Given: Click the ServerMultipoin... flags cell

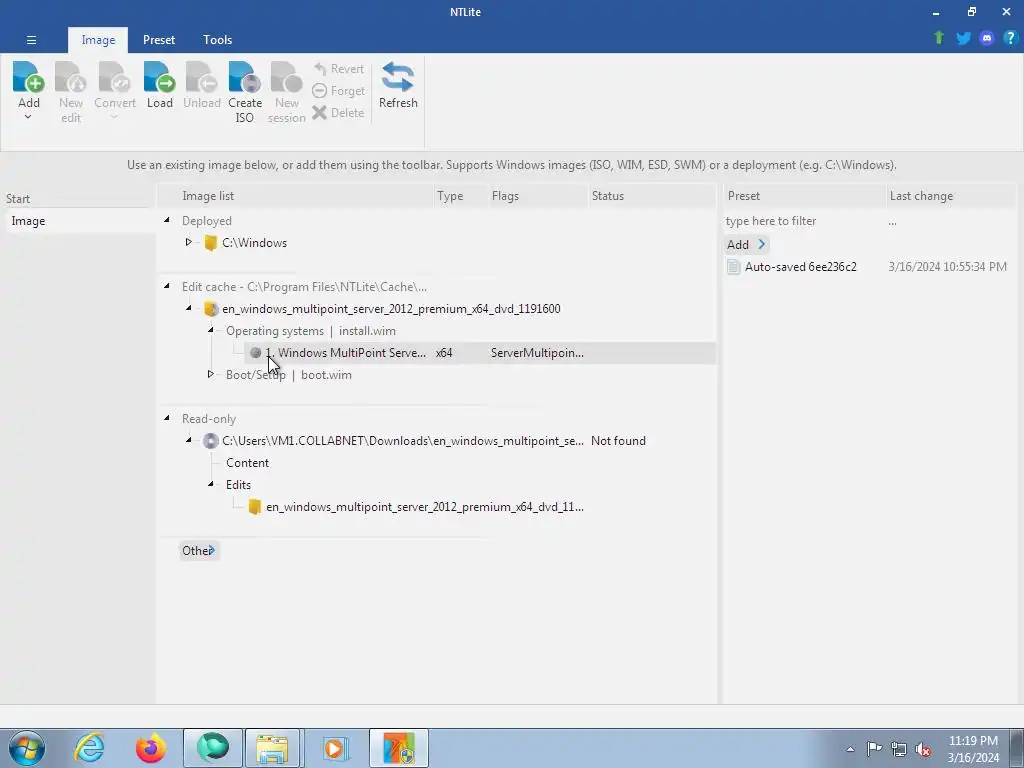Looking at the screenshot, I should point(537,353).
